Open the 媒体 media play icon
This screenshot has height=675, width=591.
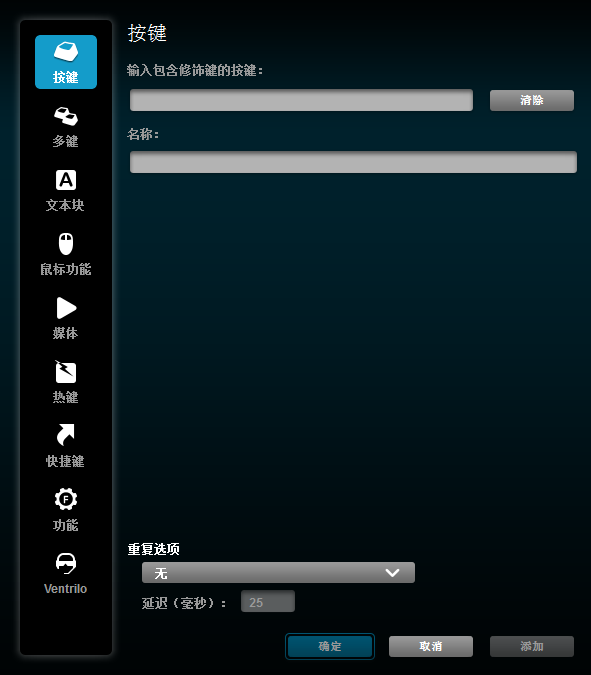(x=66, y=308)
